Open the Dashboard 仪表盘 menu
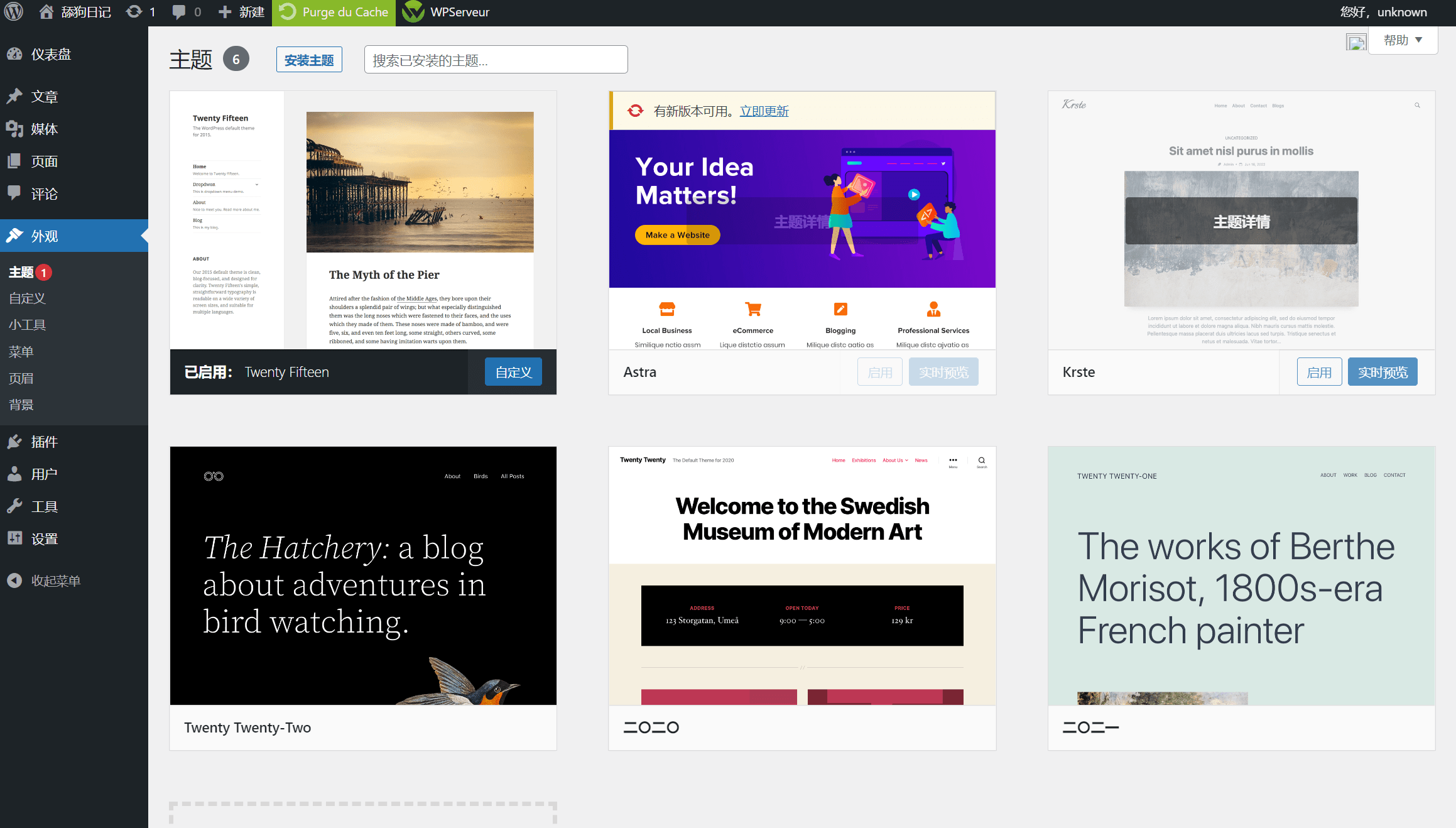The height and width of the screenshot is (828, 1456). click(74, 55)
